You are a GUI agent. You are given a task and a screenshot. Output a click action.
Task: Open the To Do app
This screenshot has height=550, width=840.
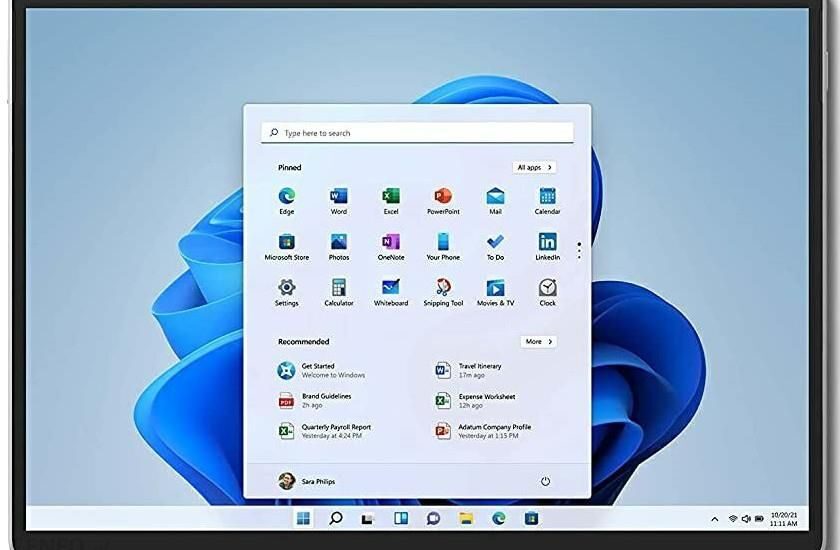pos(496,246)
